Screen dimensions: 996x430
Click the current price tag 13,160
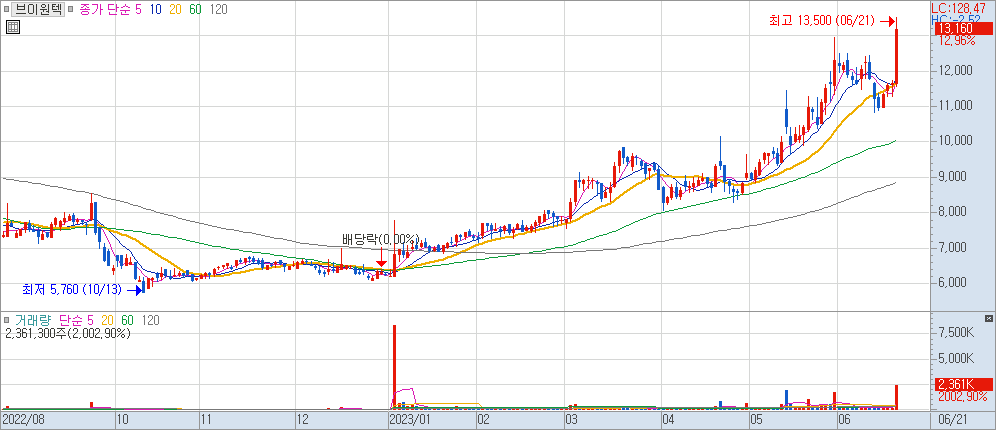(962, 29)
